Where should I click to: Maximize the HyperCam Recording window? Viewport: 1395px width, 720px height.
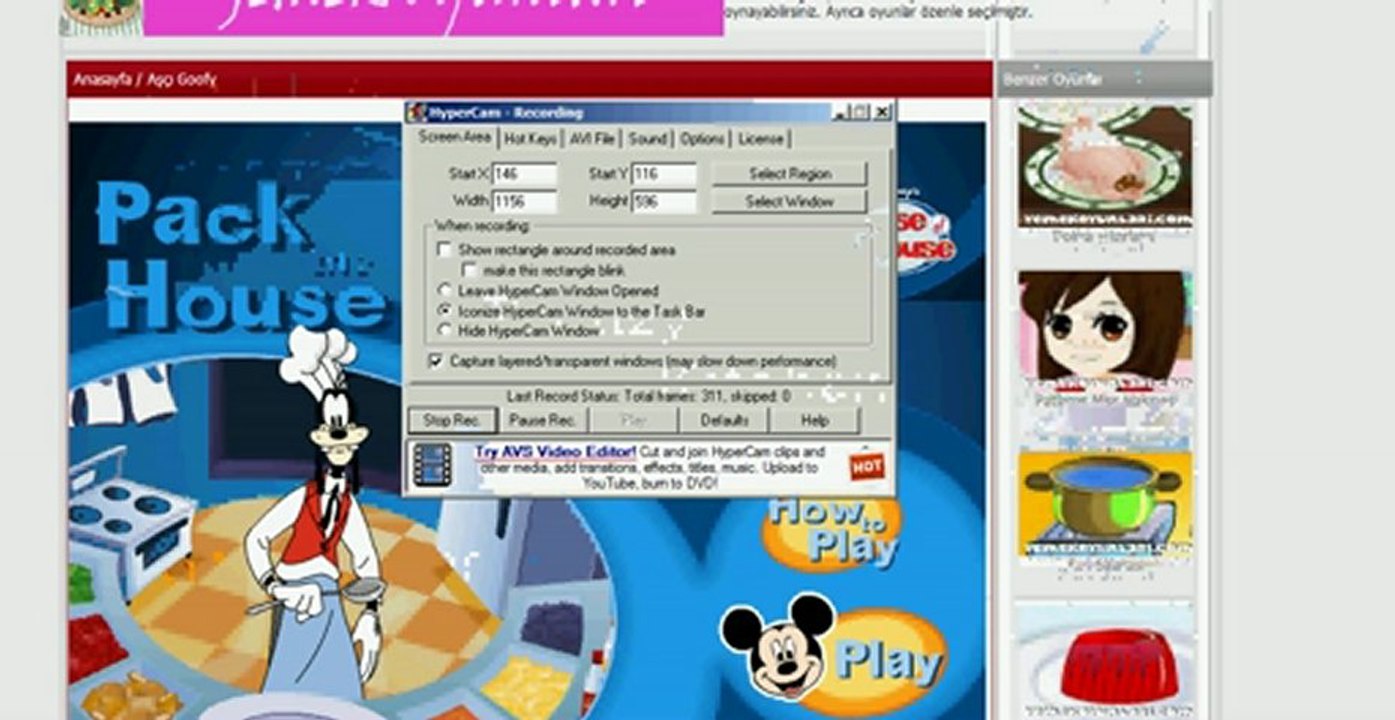861,112
